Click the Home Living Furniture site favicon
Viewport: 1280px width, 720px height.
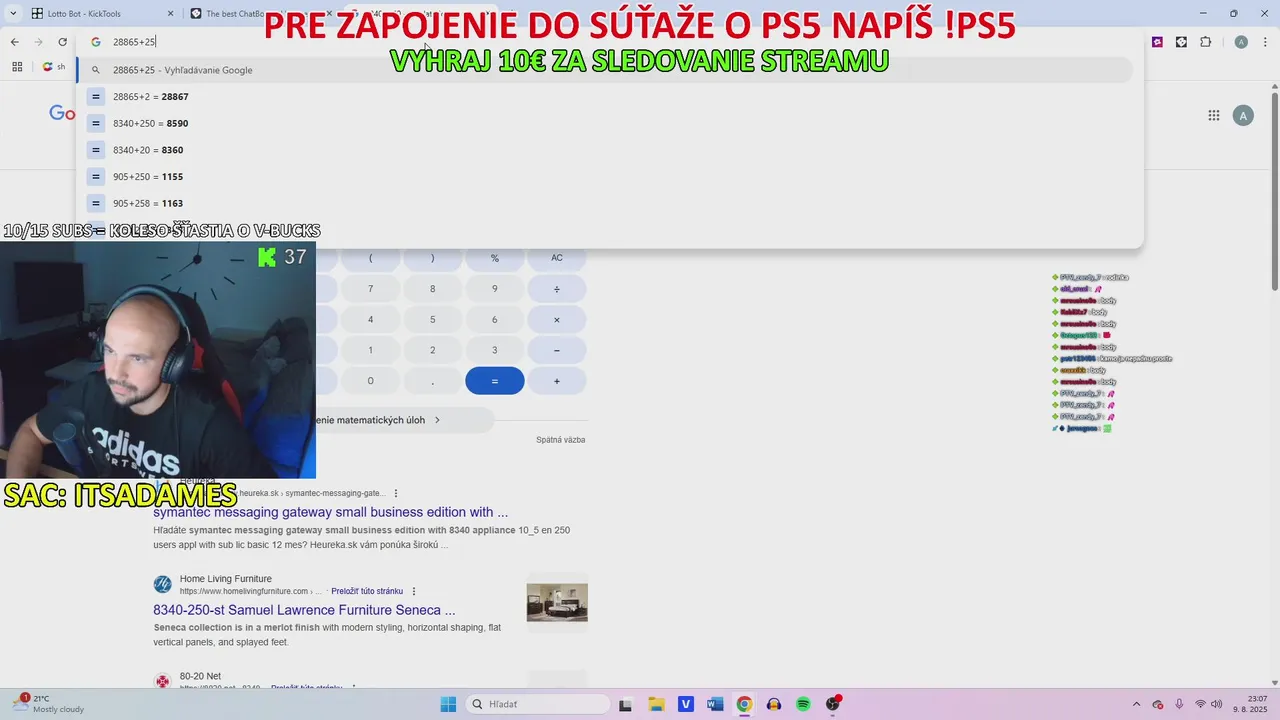pyautogui.click(x=162, y=585)
